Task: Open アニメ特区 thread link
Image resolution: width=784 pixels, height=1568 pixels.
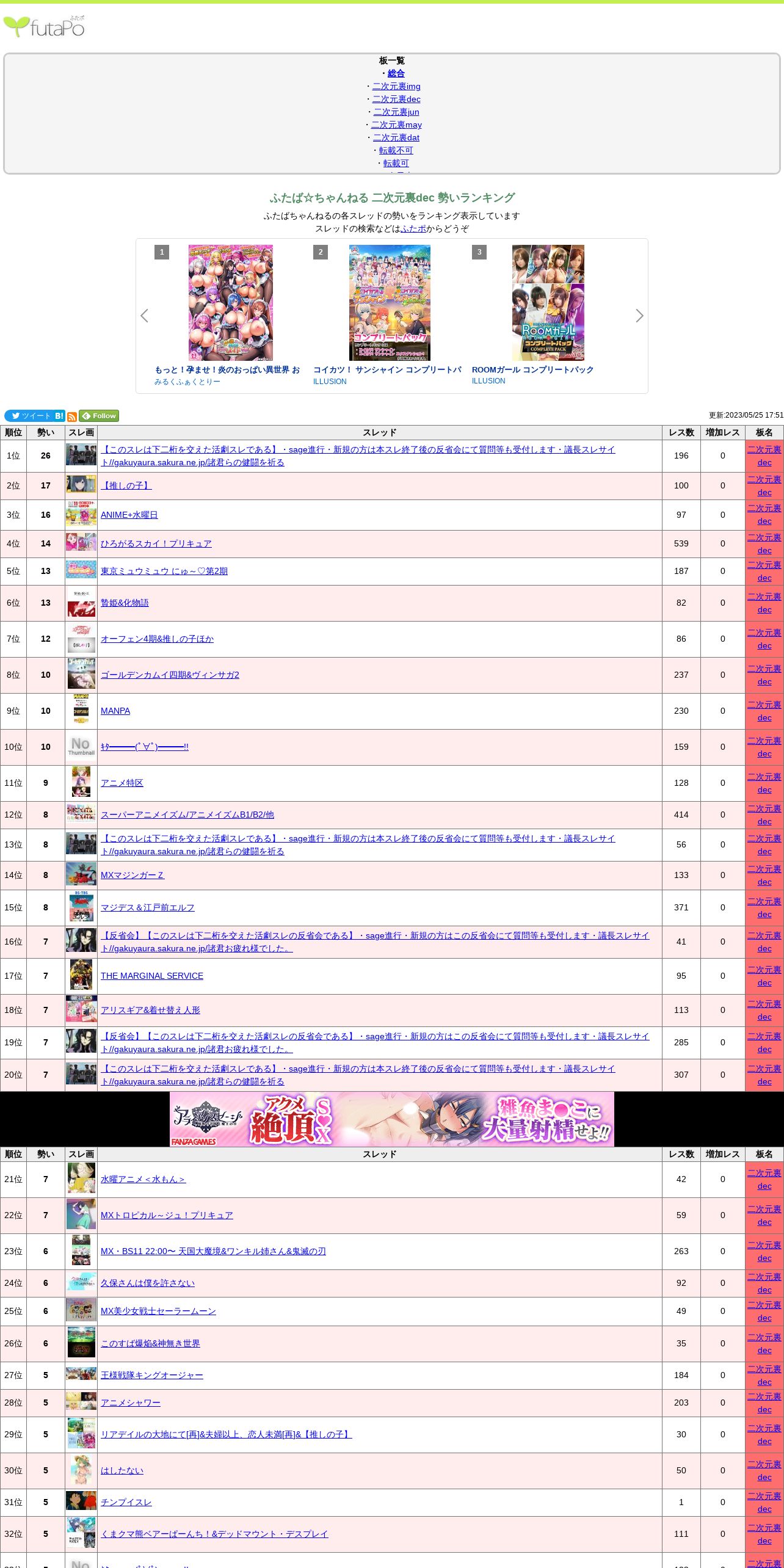Action: 122,783
